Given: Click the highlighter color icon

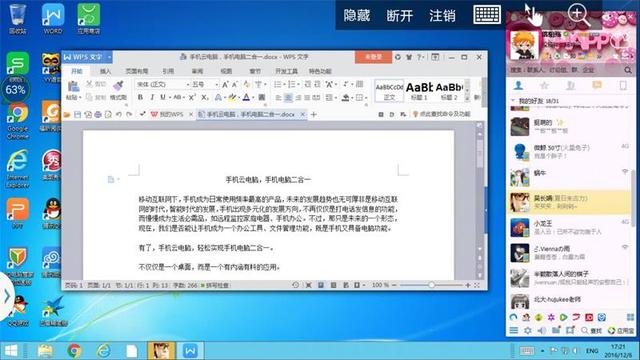Looking at the screenshot, I should click(231, 97).
